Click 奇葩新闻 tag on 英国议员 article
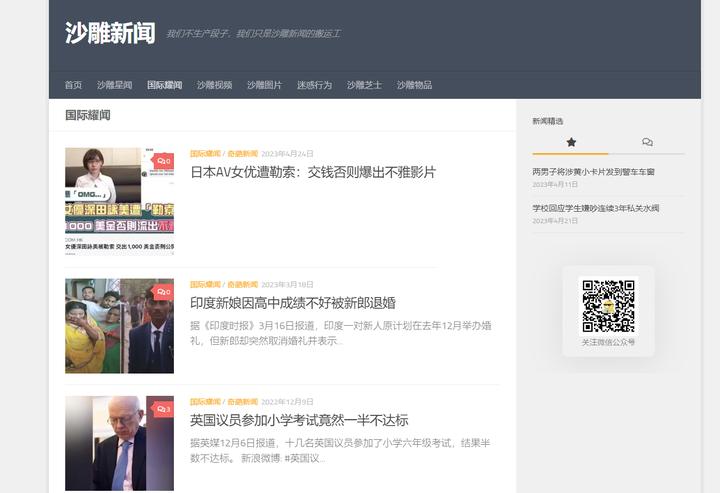The image size is (720, 493). [x=242, y=402]
